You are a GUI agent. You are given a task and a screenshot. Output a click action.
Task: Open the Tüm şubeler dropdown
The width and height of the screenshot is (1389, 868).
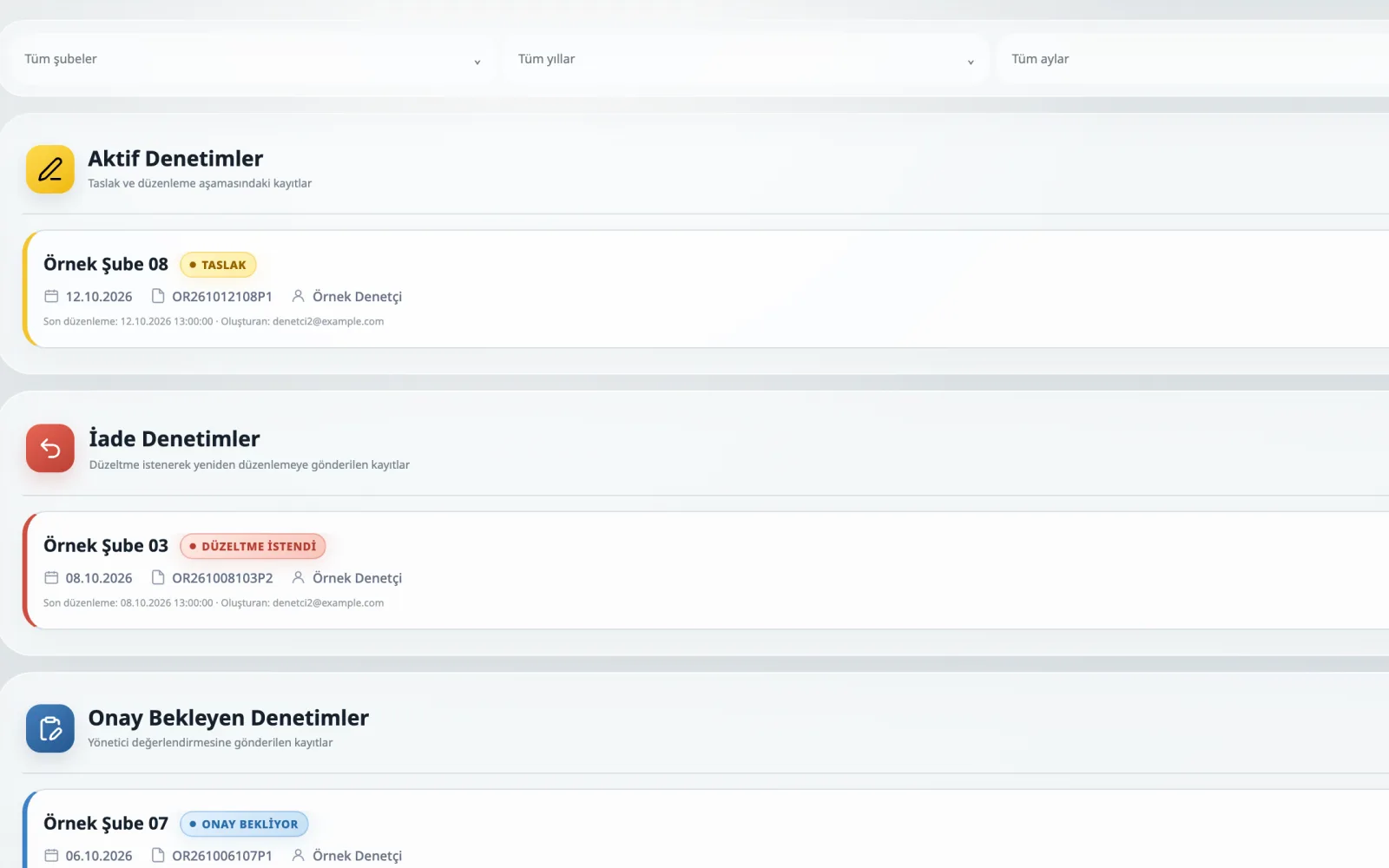click(252, 59)
